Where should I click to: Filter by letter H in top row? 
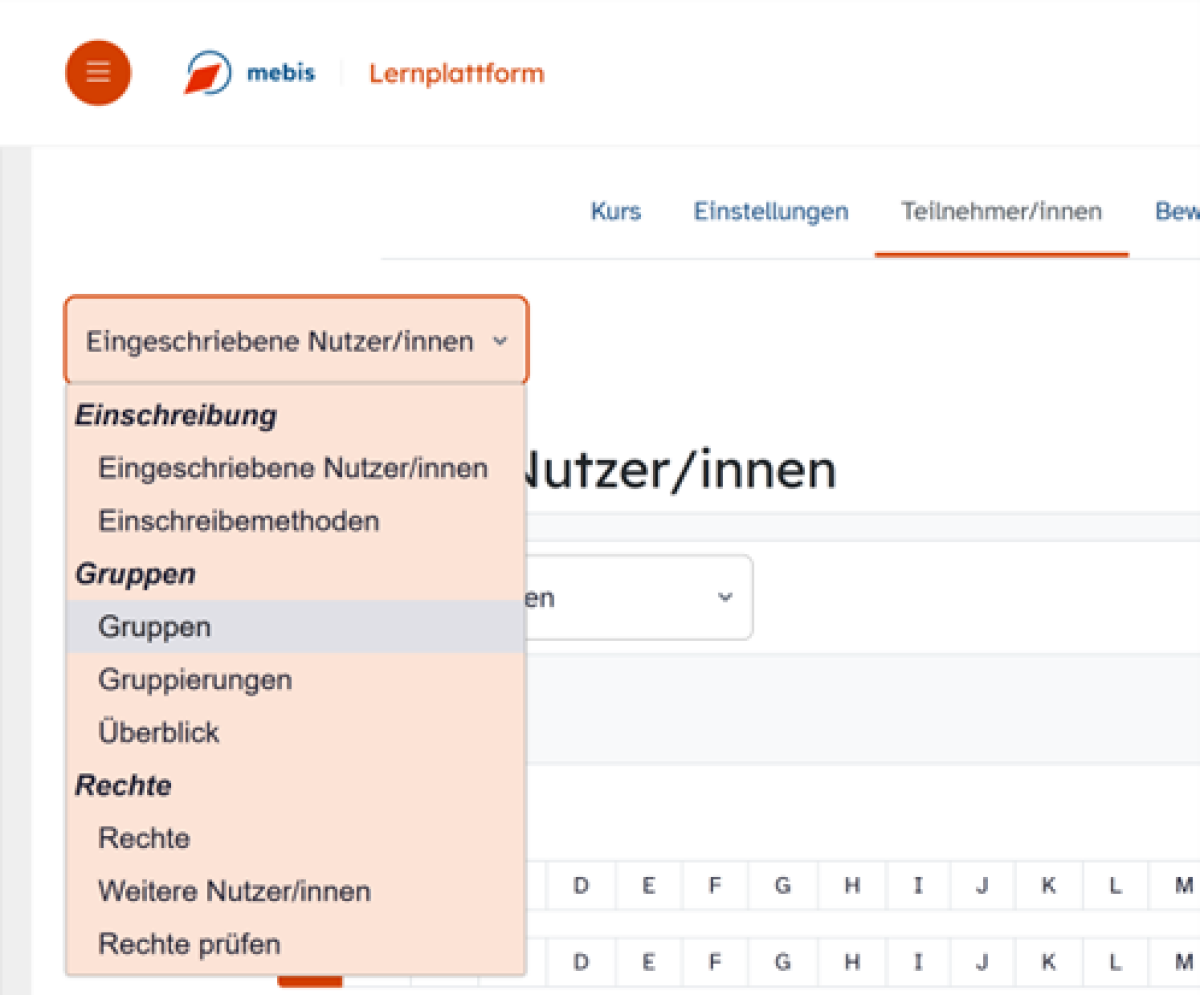coord(852,884)
